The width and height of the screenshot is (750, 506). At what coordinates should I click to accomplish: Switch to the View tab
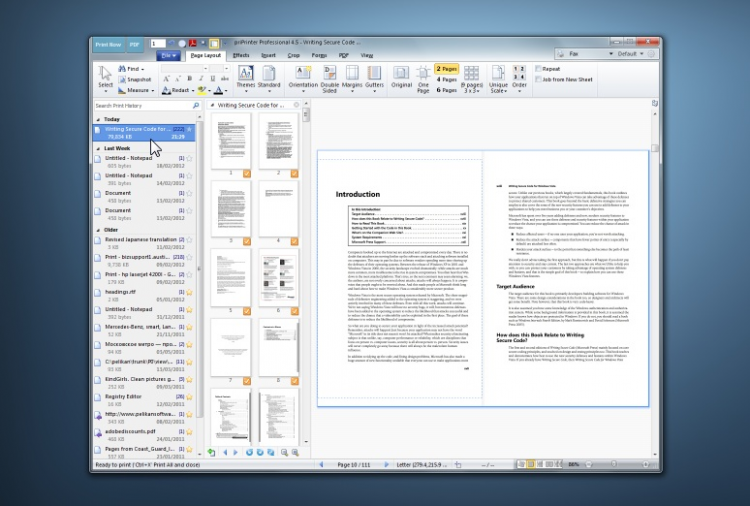click(x=367, y=55)
